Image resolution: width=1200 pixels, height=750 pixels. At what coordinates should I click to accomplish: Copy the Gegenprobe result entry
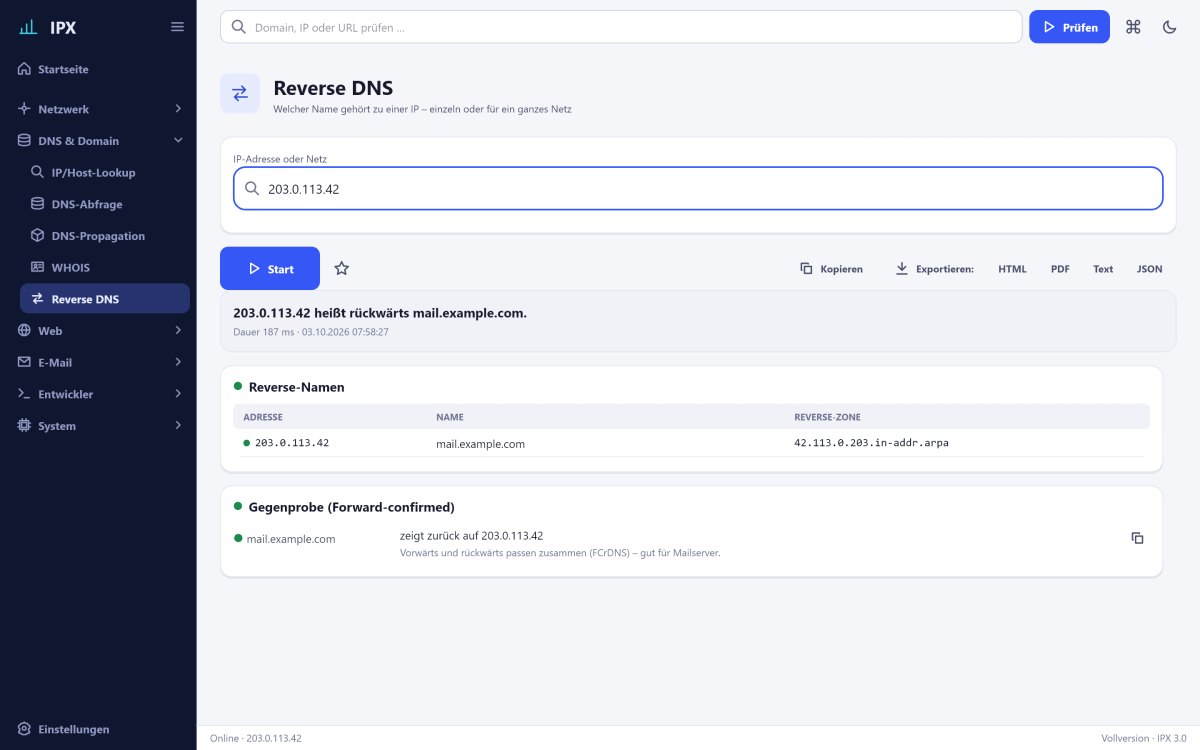coord(1137,538)
